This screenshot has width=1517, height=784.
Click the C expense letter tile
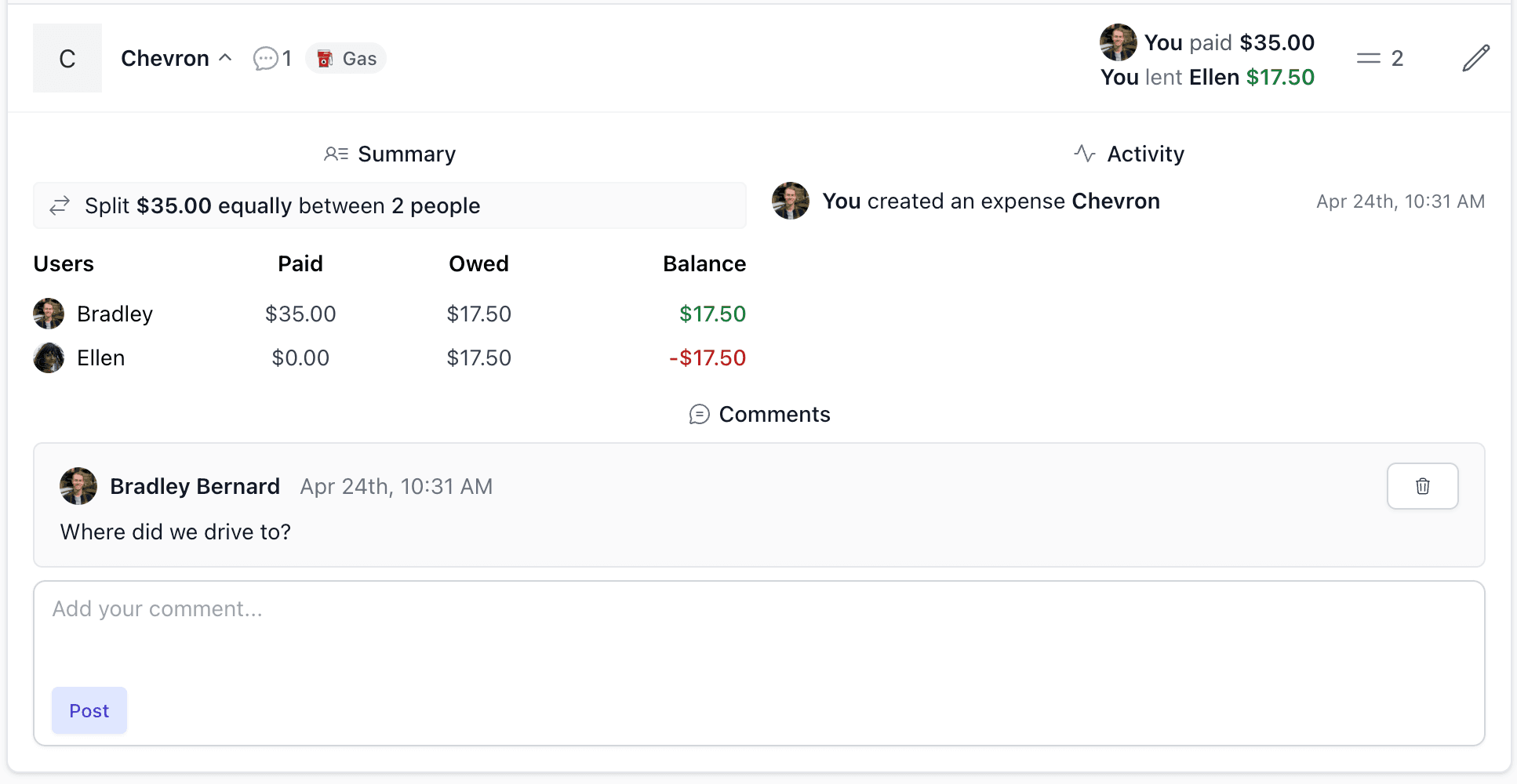[67, 58]
